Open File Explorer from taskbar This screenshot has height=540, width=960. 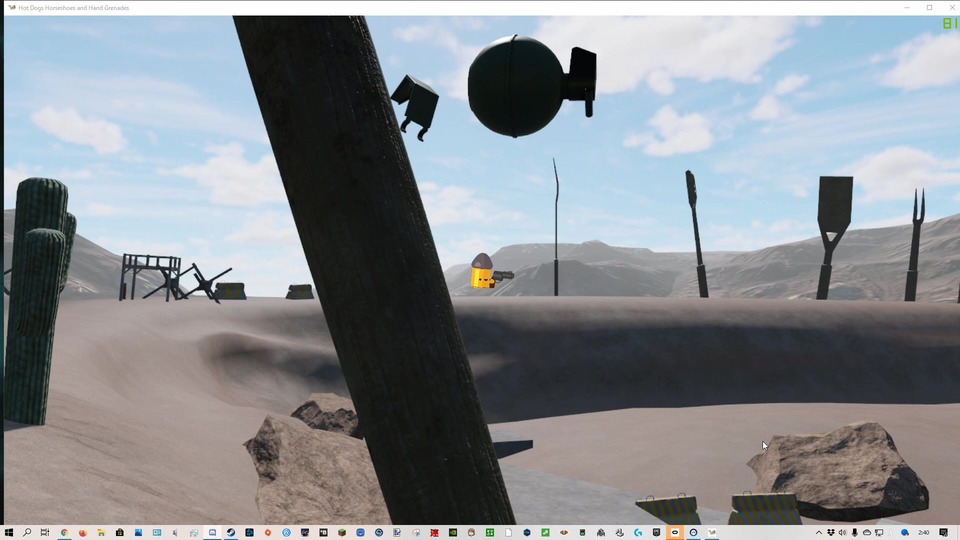tap(101, 533)
